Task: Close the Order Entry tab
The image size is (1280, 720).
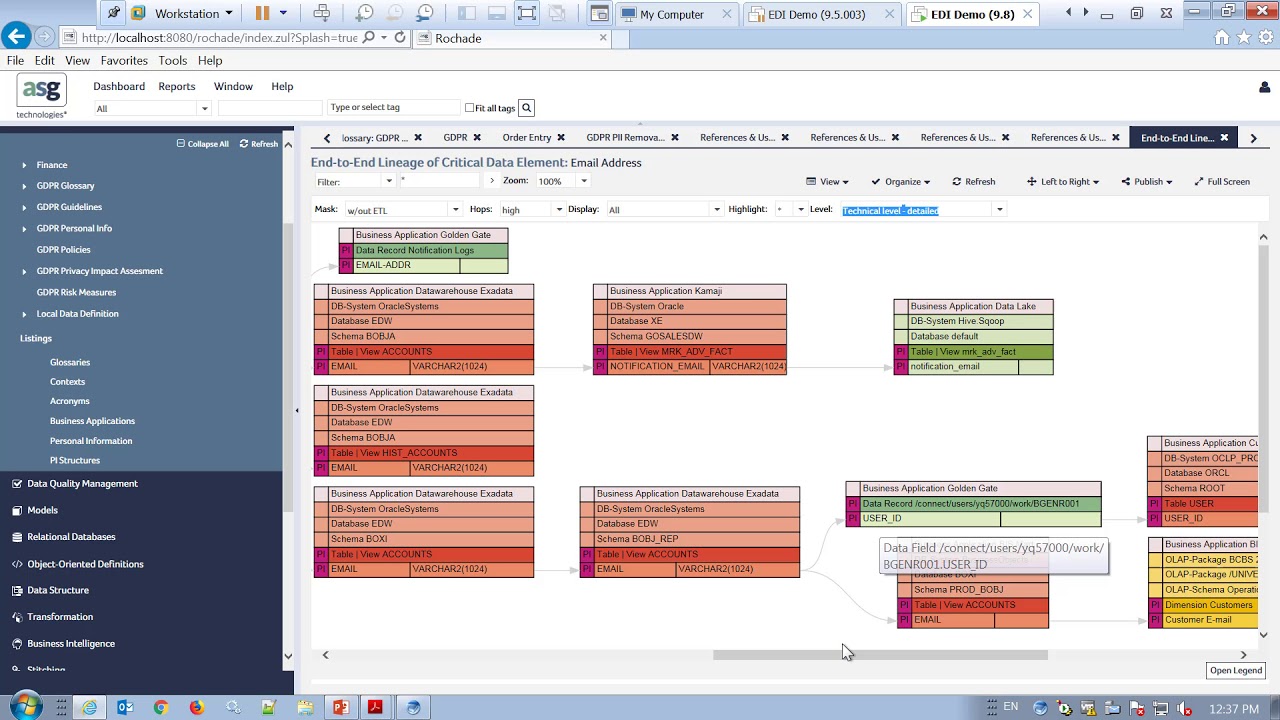Action: pyautogui.click(x=561, y=138)
